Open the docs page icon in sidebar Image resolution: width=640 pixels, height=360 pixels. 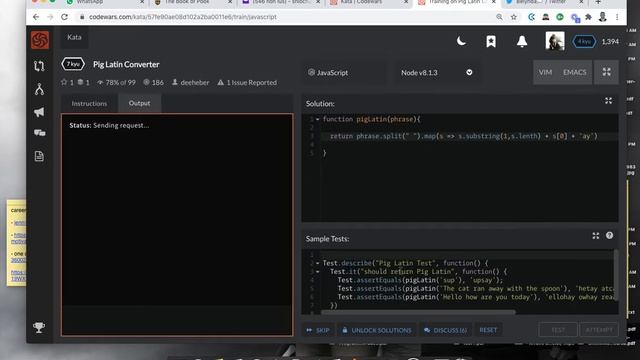pyautogui.click(x=39, y=156)
